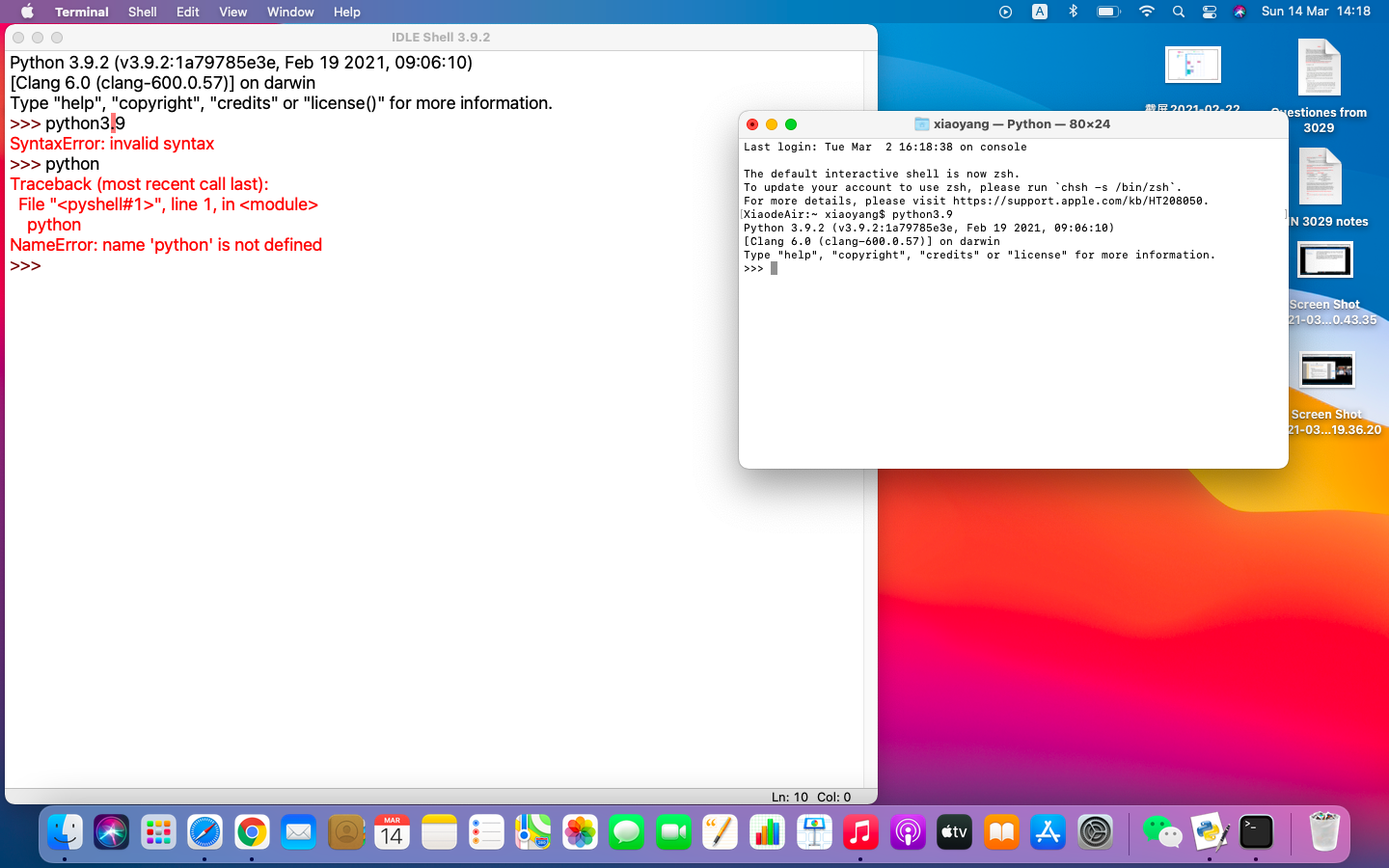Open Finder from the Dock
1389x868 pixels.
coord(65,831)
